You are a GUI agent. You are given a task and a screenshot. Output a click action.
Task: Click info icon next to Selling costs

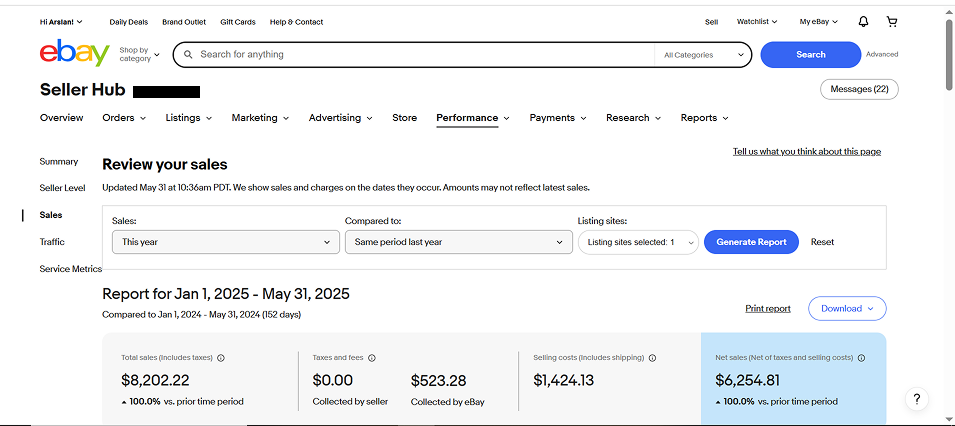tap(652, 358)
